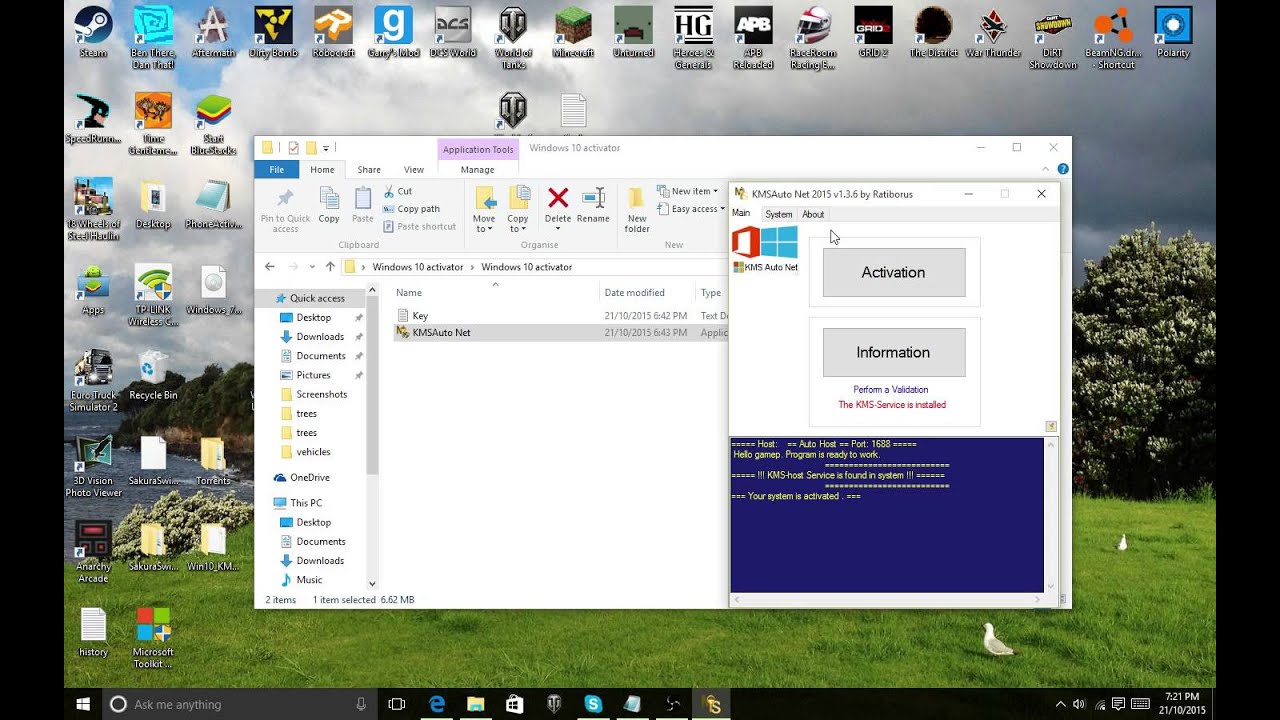The width and height of the screenshot is (1280, 720).
Task: Click the Paste icon in the ribbon
Action: click(x=363, y=198)
